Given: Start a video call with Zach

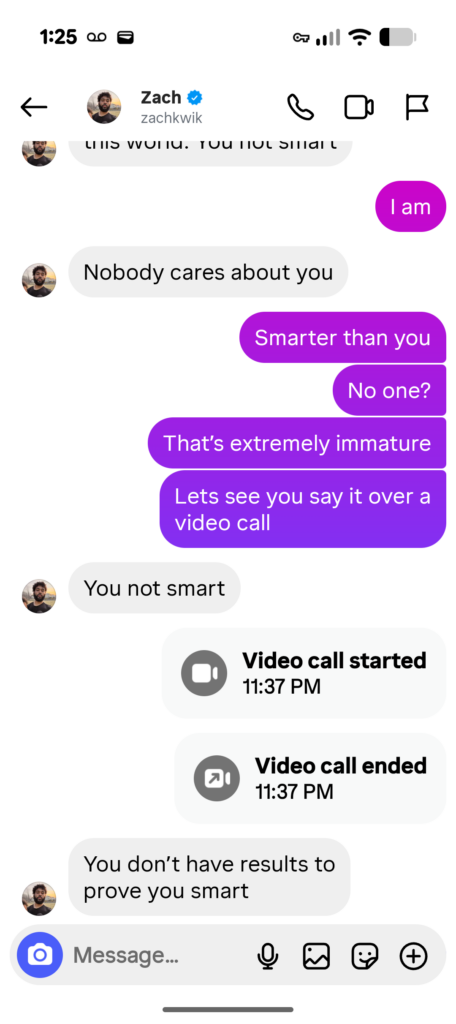Looking at the screenshot, I should coord(359,107).
